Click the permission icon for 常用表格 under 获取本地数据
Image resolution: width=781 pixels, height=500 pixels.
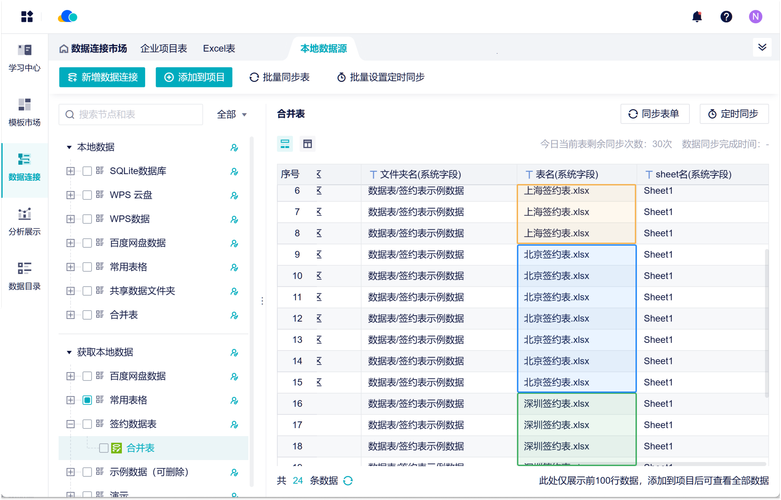[x=234, y=400]
